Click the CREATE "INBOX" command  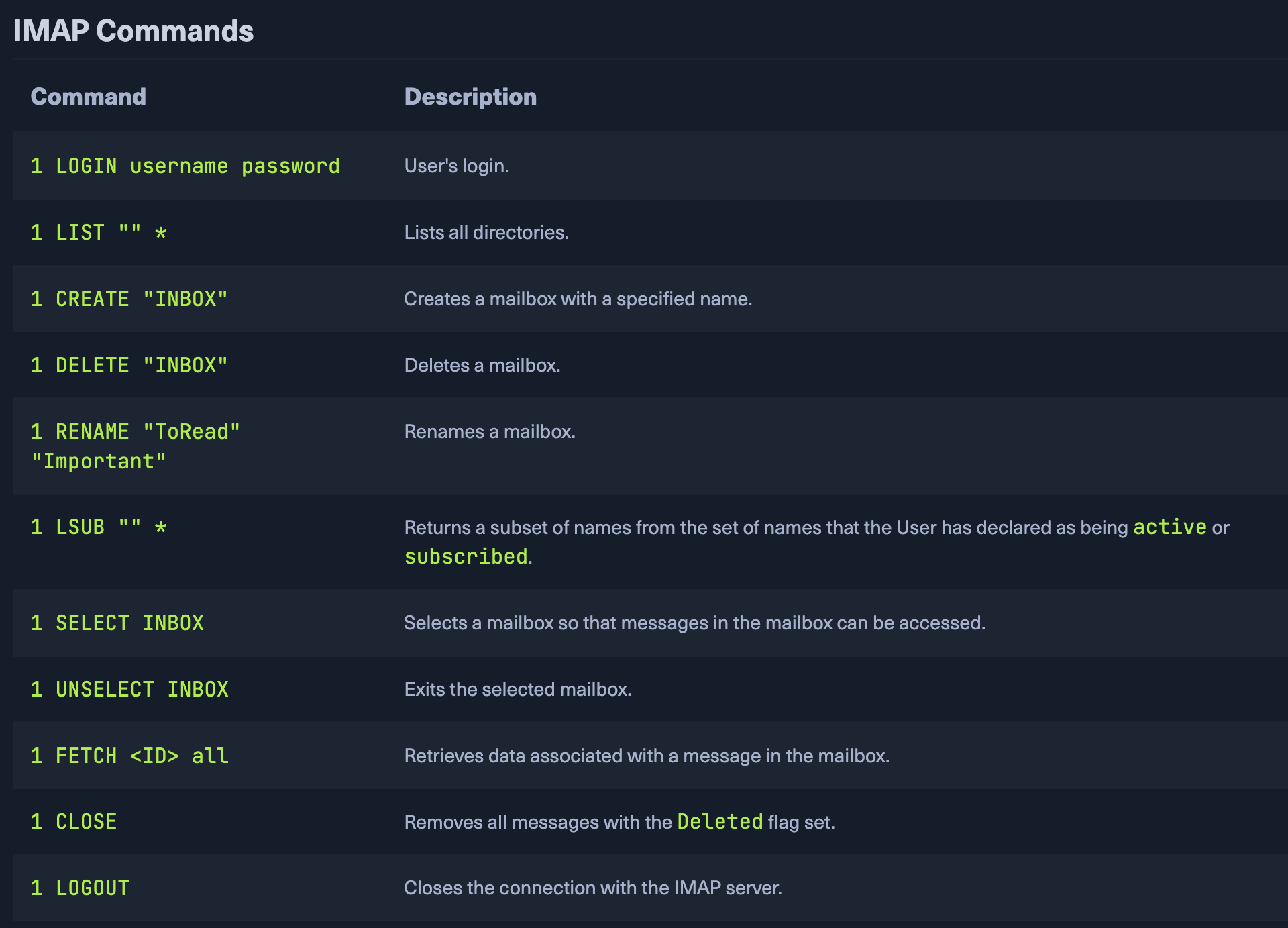pyautogui.click(x=129, y=299)
